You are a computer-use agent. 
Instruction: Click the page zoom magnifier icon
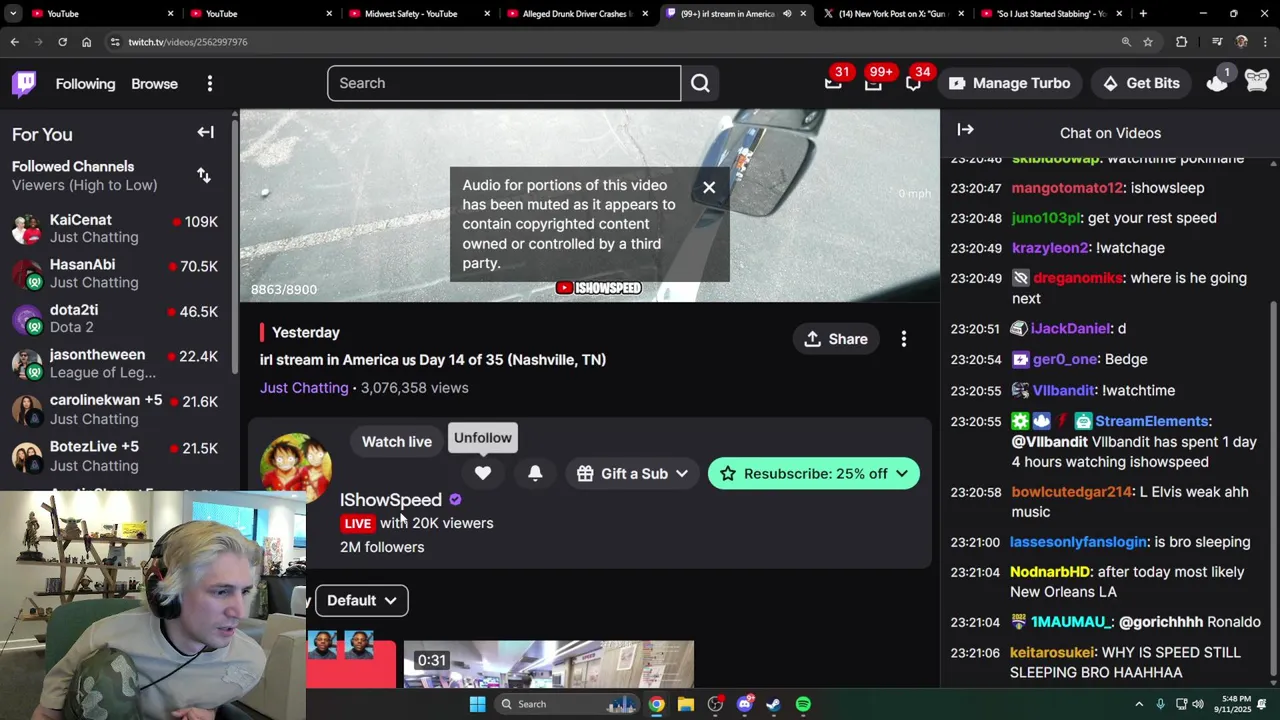[1126, 42]
